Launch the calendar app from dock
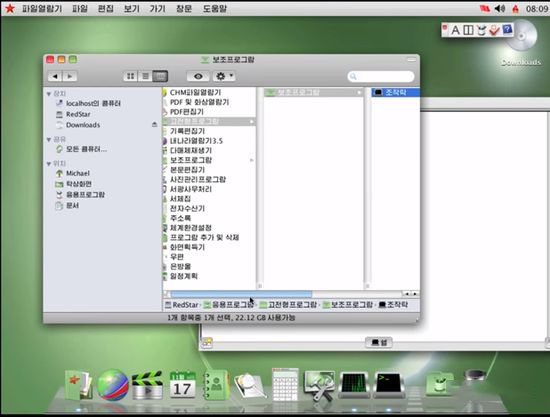 pos(182,385)
